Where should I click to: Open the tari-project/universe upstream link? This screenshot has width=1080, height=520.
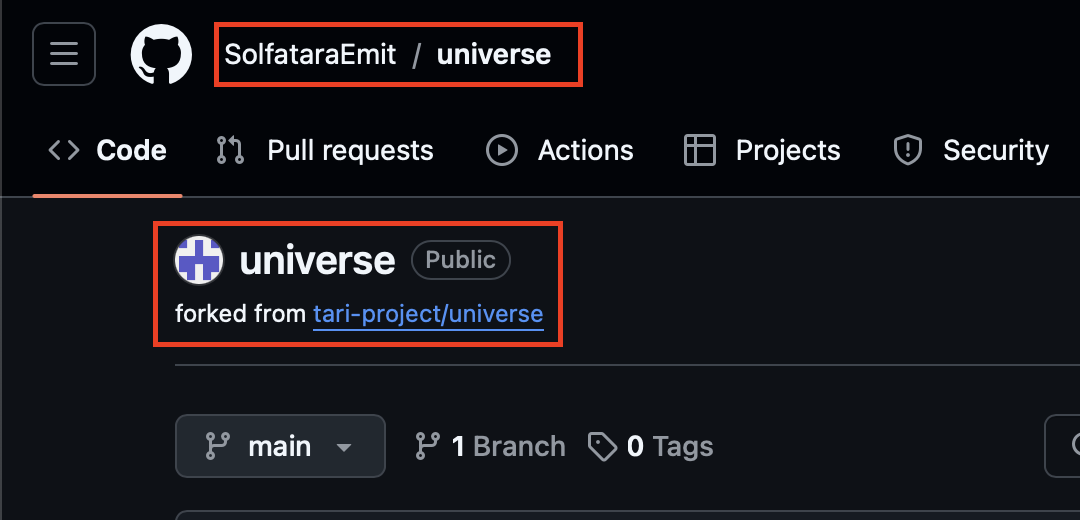coord(428,314)
